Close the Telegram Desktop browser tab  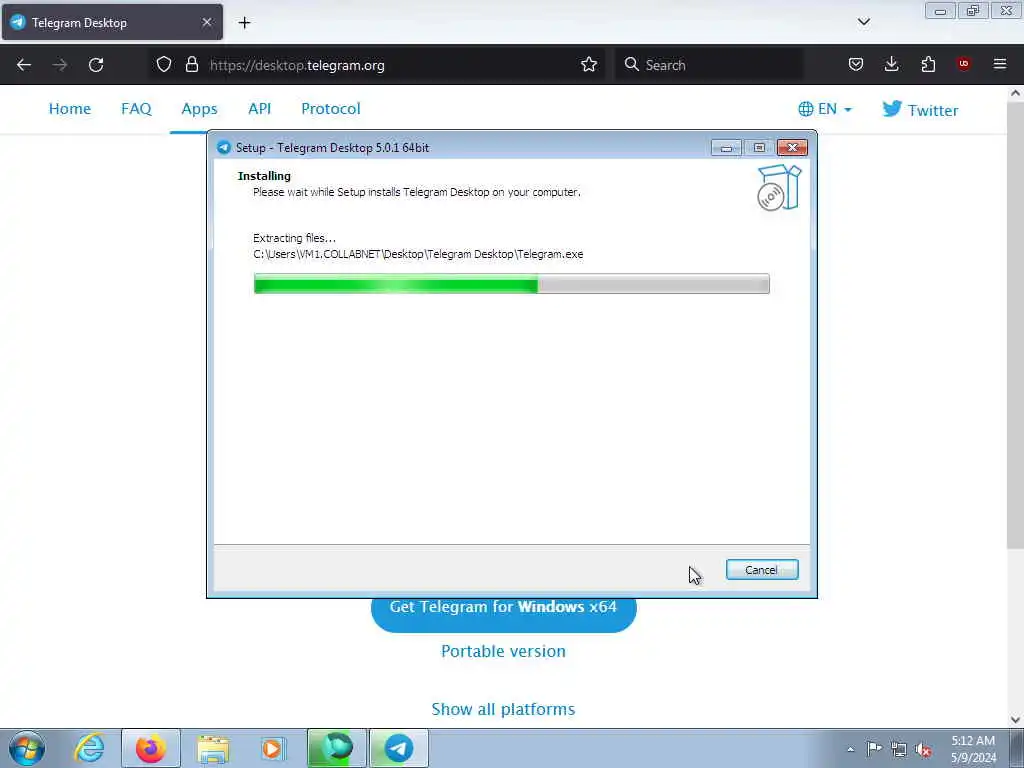(x=206, y=22)
